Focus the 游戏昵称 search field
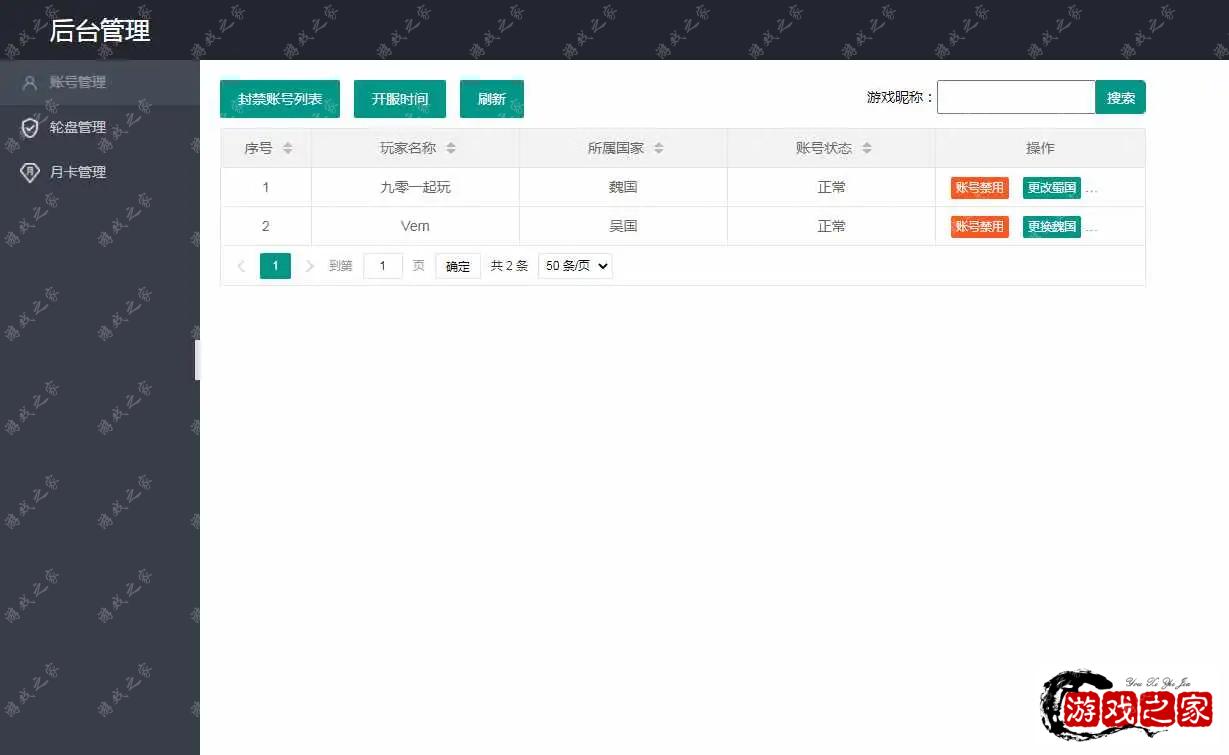This screenshot has width=1229, height=755. click(1016, 97)
